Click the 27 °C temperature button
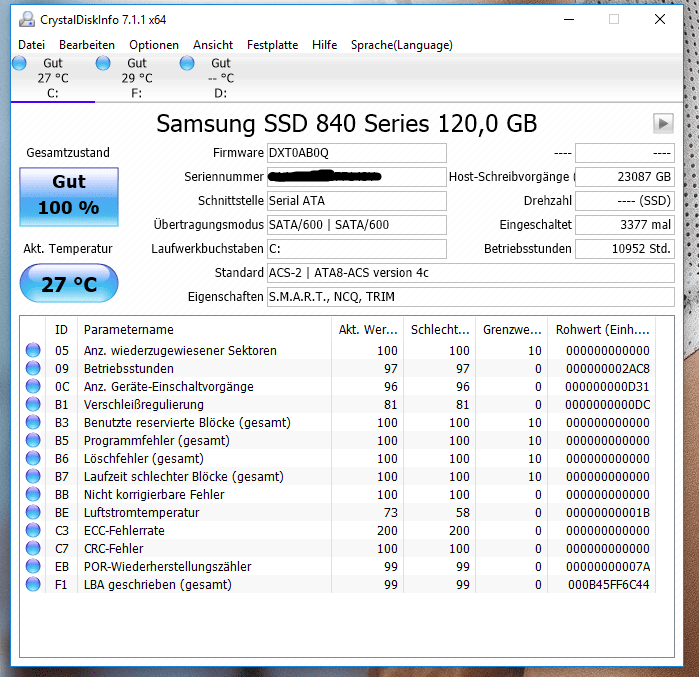 (x=69, y=283)
